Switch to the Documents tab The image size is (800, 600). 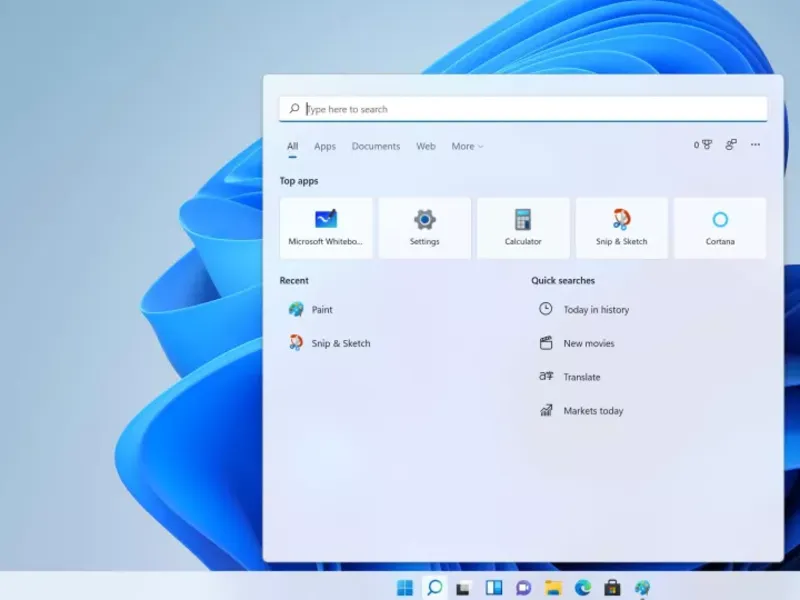(376, 146)
